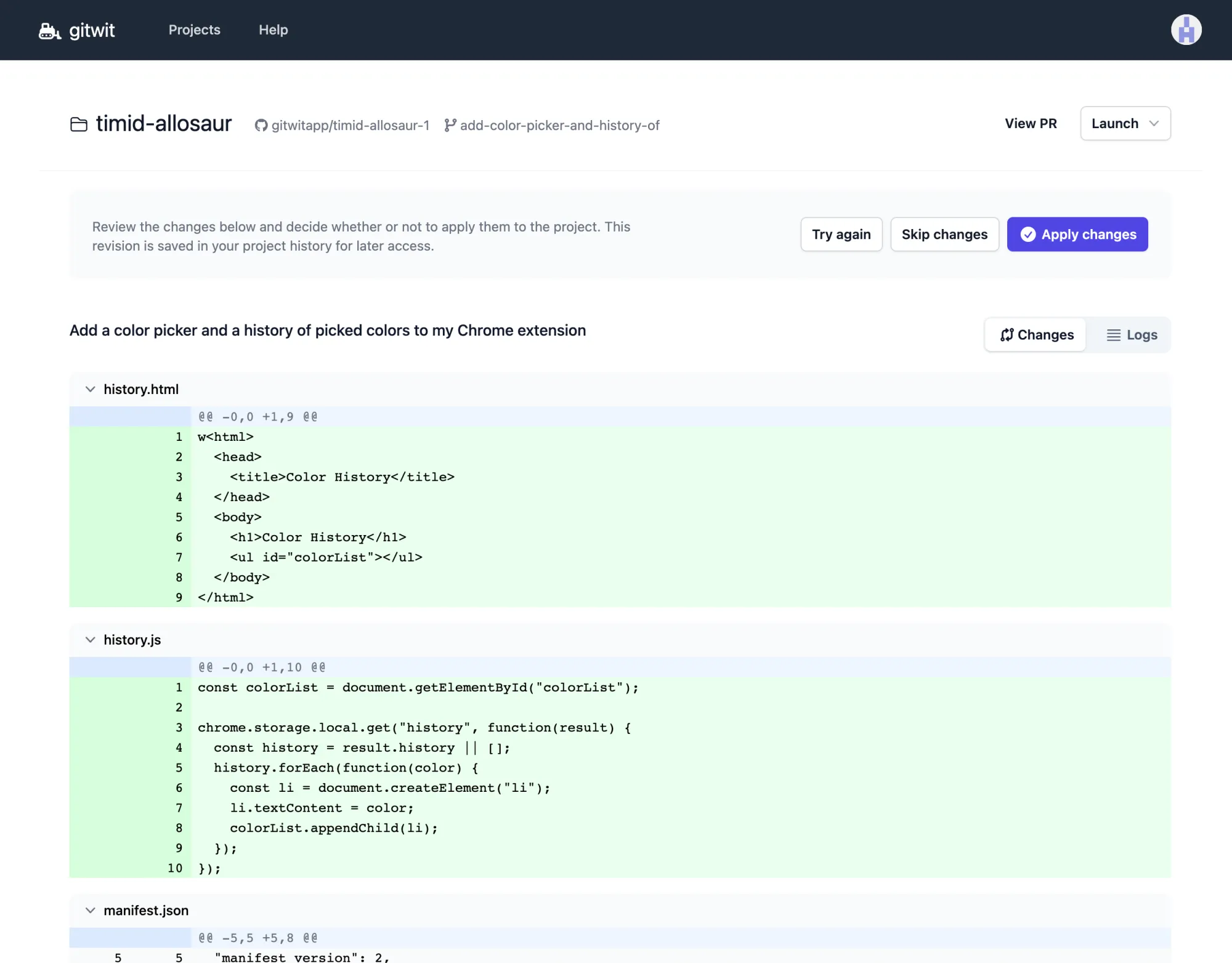1232x963 pixels.
Task: Click the timid-allosaur project title
Action: (x=164, y=124)
